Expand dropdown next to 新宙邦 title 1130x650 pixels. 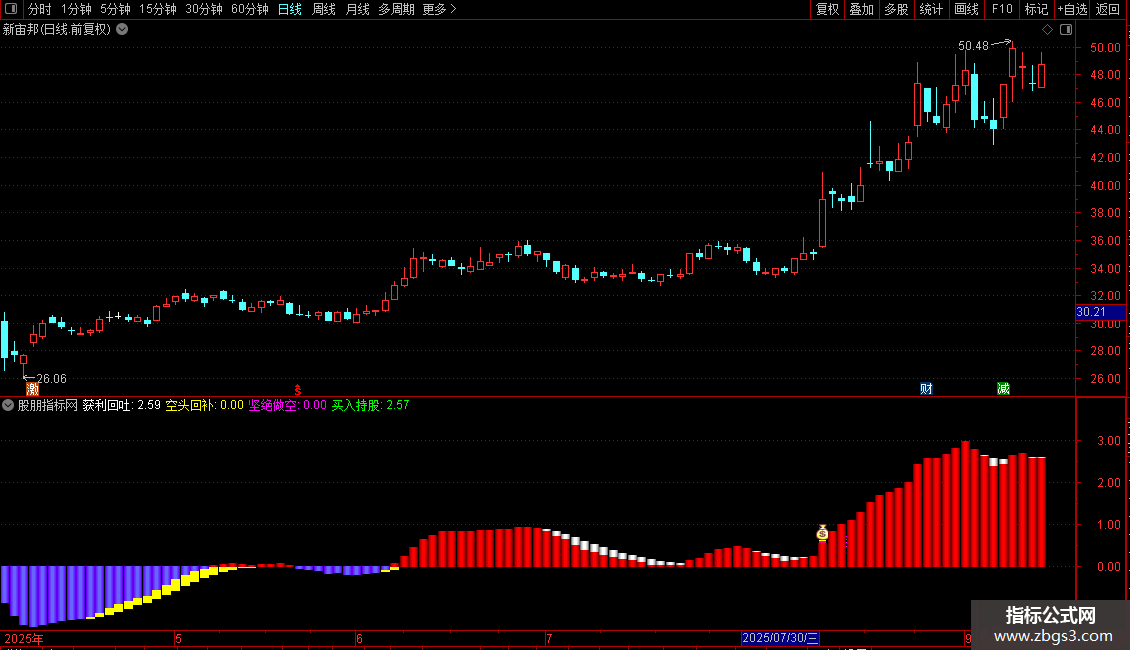123,30
